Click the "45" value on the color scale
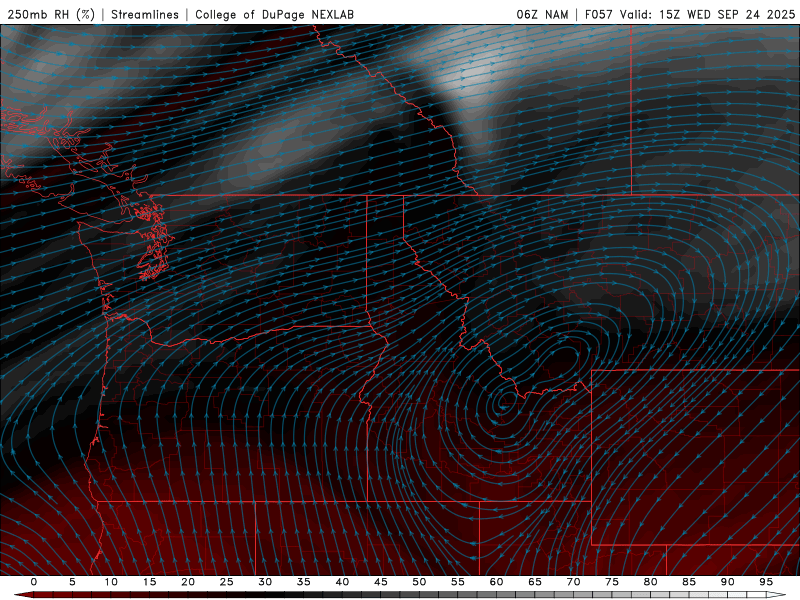The image size is (800, 600). [381, 582]
